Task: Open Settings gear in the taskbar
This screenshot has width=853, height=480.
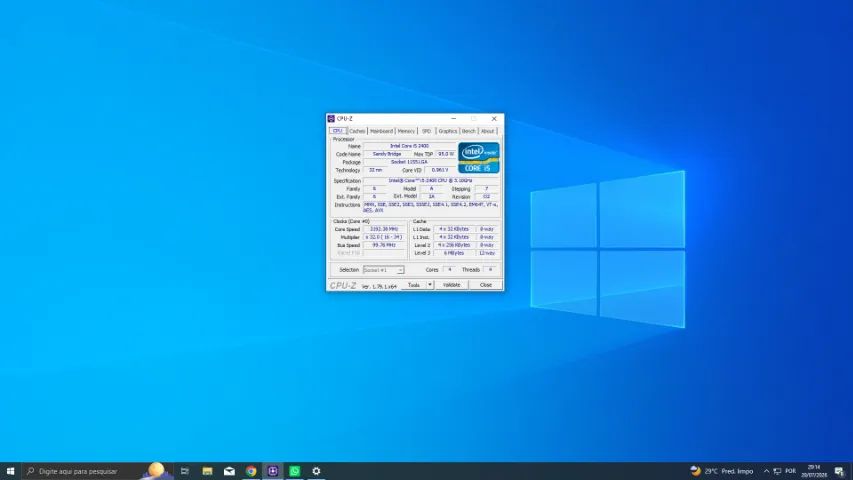Action: (x=316, y=471)
